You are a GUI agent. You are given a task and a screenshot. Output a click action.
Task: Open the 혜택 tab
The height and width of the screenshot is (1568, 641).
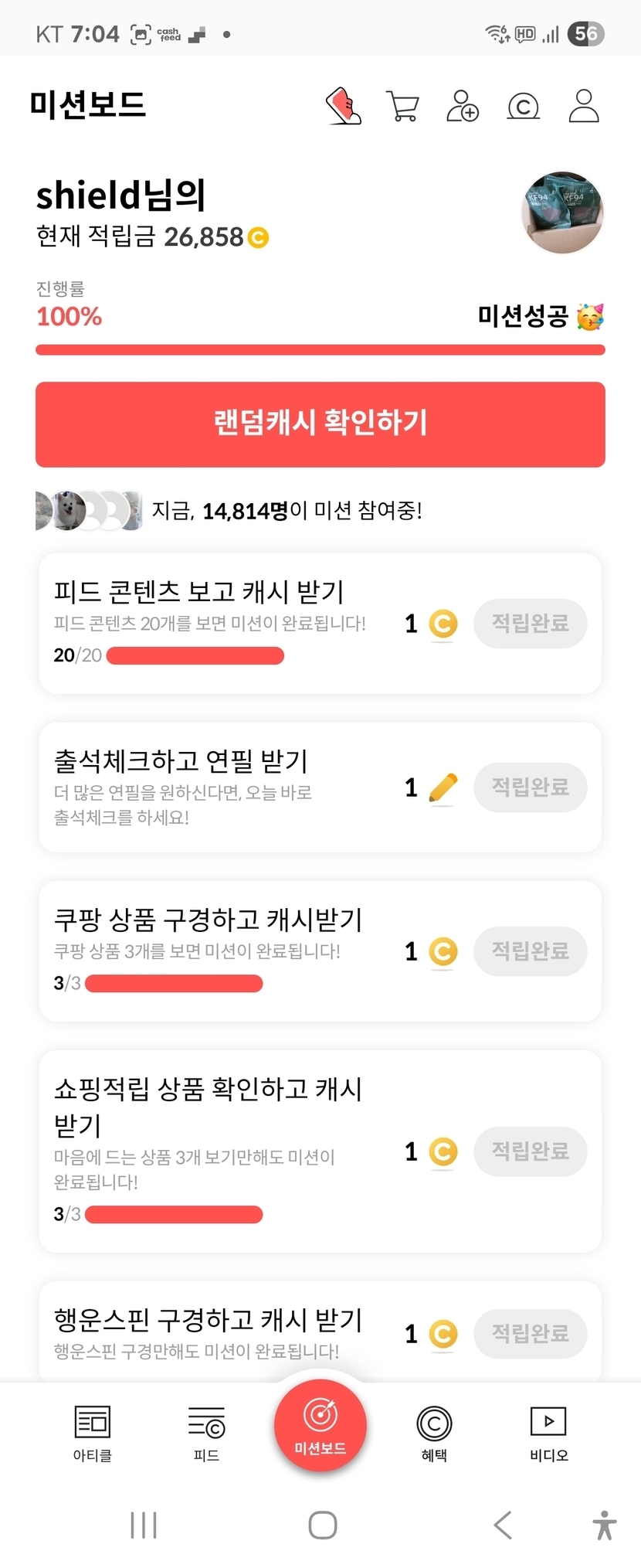click(x=434, y=1434)
